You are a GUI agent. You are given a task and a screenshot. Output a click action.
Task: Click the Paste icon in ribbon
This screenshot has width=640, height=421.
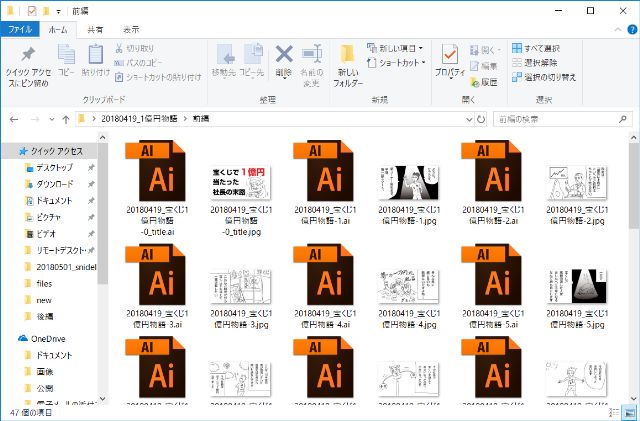point(95,55)
